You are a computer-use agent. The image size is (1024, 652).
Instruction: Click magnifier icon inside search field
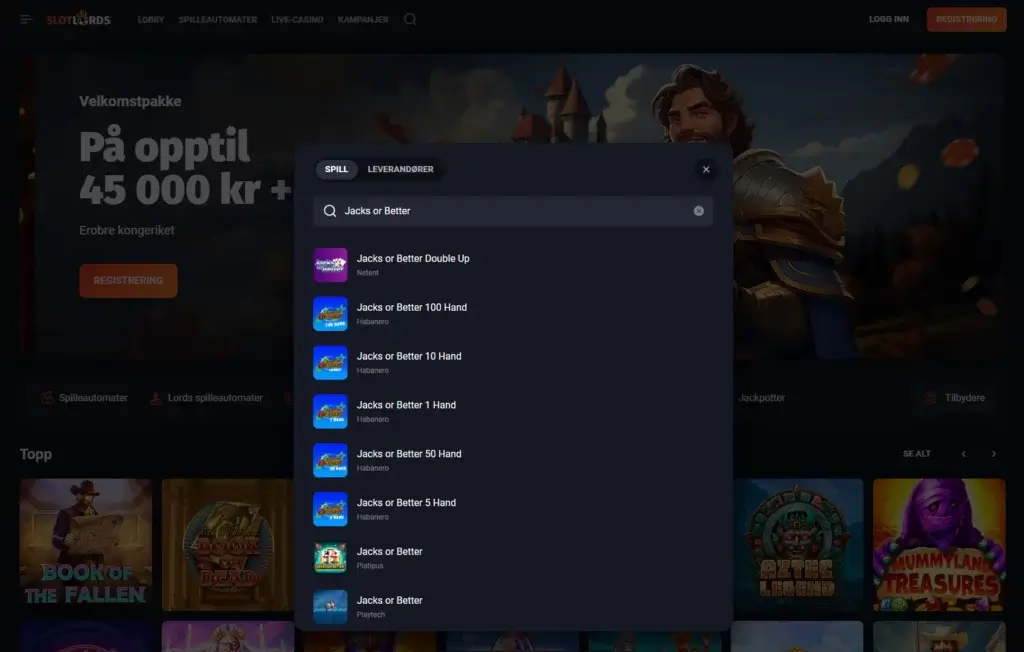(330, 211)
